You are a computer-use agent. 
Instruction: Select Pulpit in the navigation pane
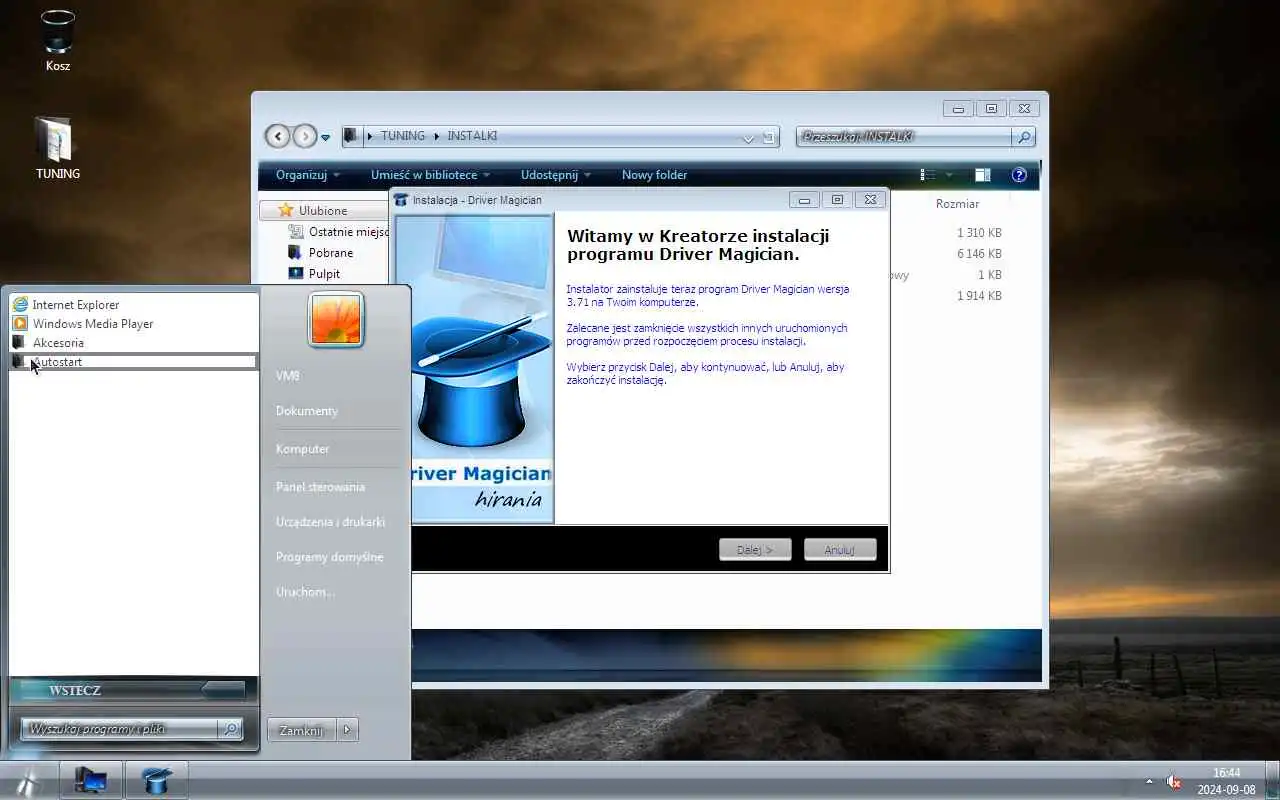[x=314, y=273]
